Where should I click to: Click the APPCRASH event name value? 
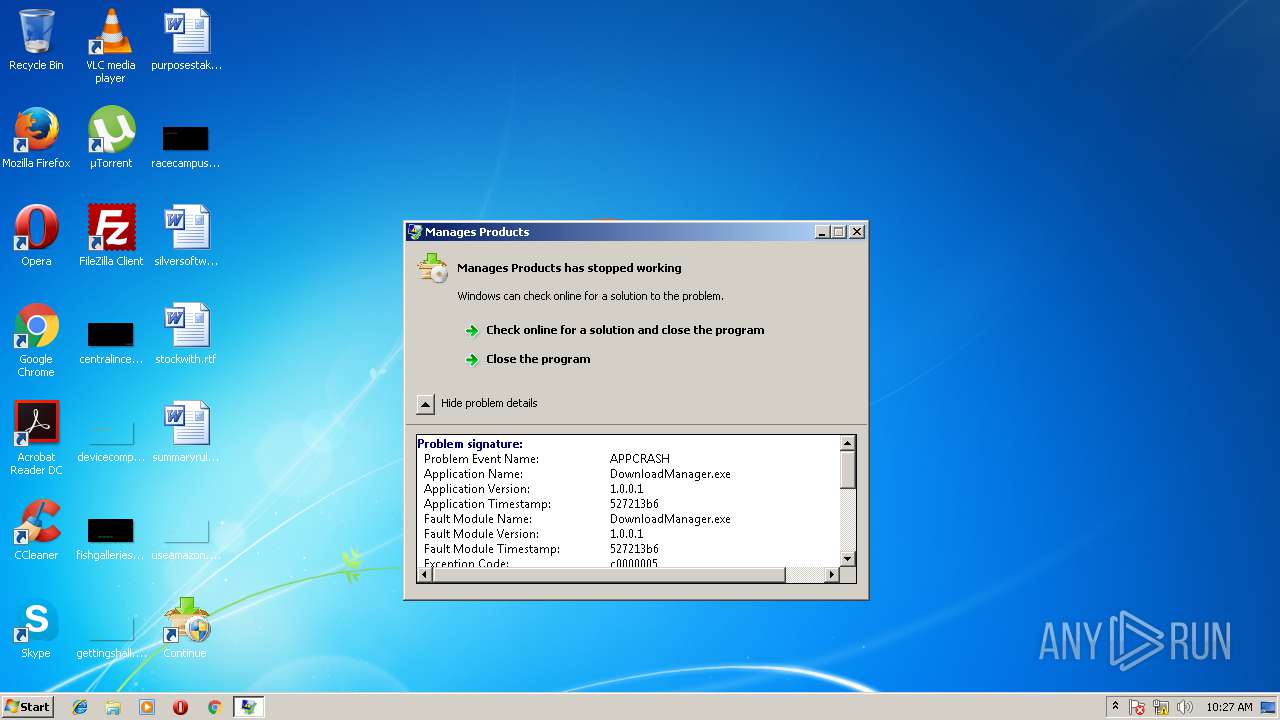(639, 459)
